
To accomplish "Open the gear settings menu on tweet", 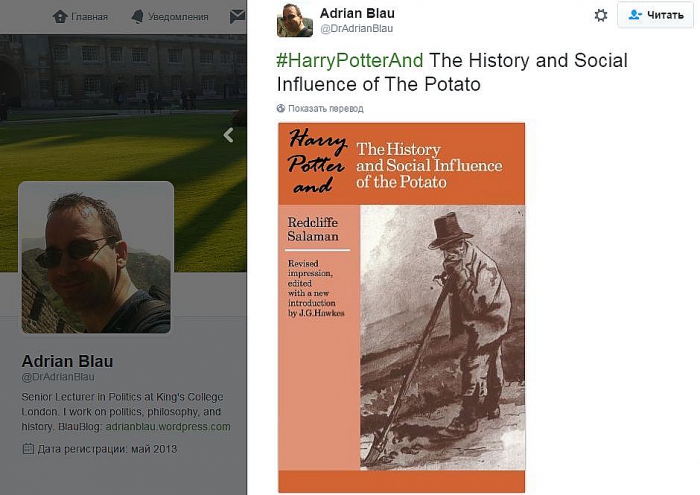I will pos(601,15).
